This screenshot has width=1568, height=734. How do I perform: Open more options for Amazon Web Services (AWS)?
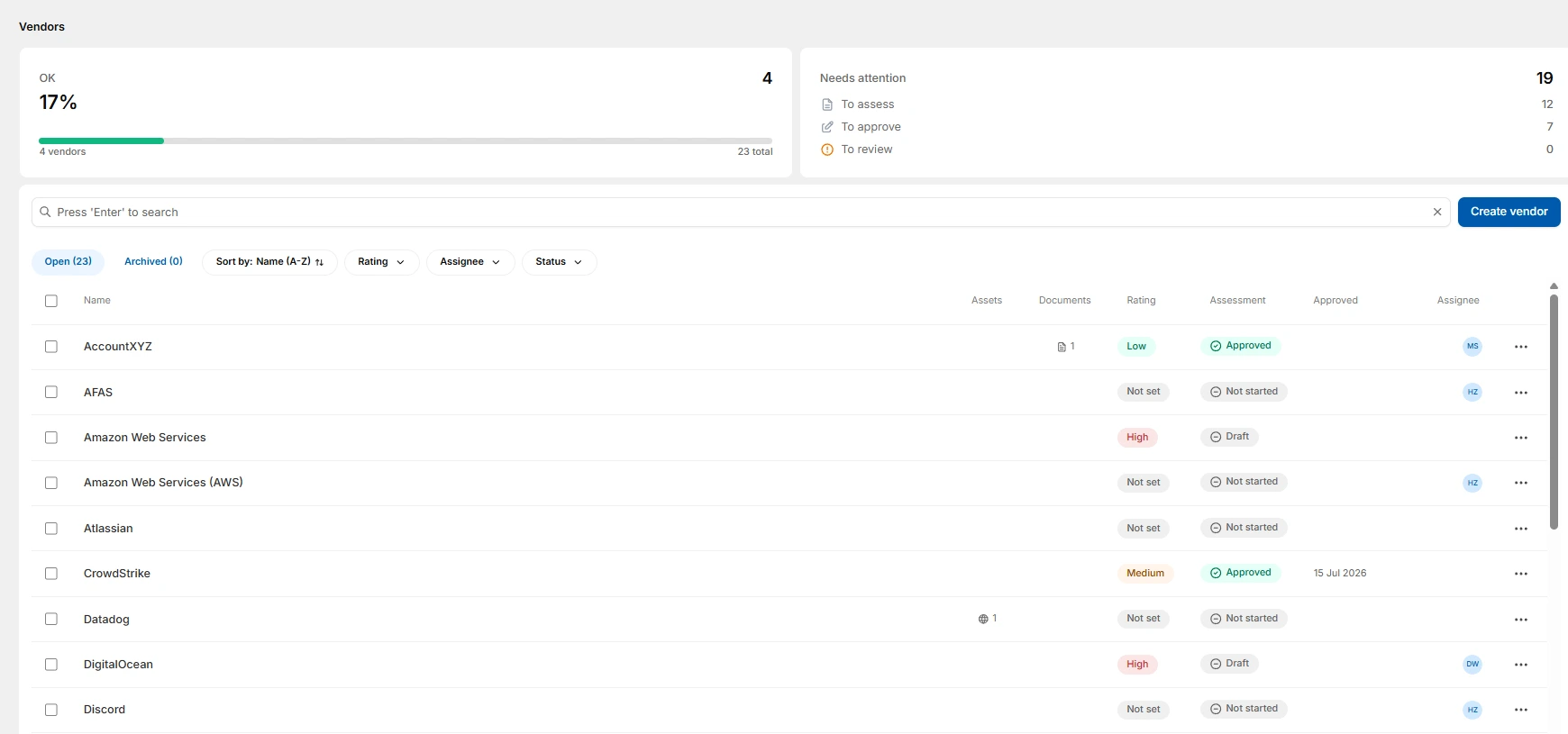pos(1521,483)
